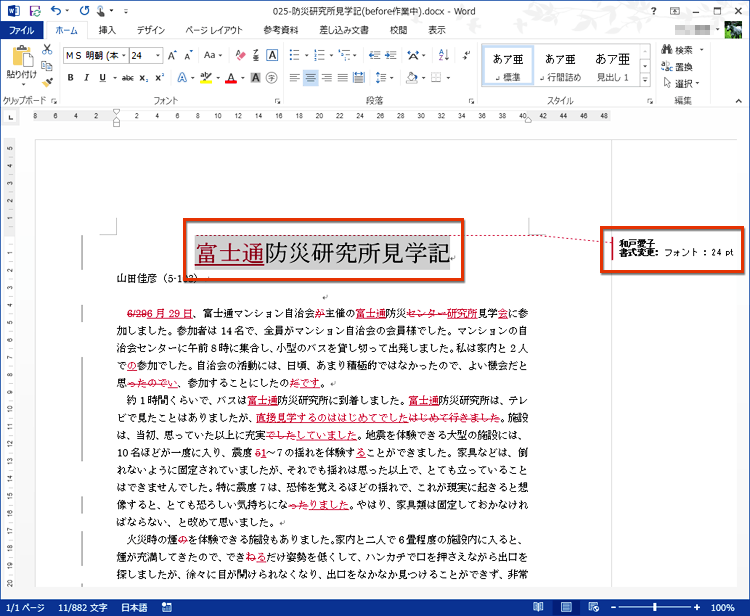Click the Undo arrow icon

(x=56, y=11)
